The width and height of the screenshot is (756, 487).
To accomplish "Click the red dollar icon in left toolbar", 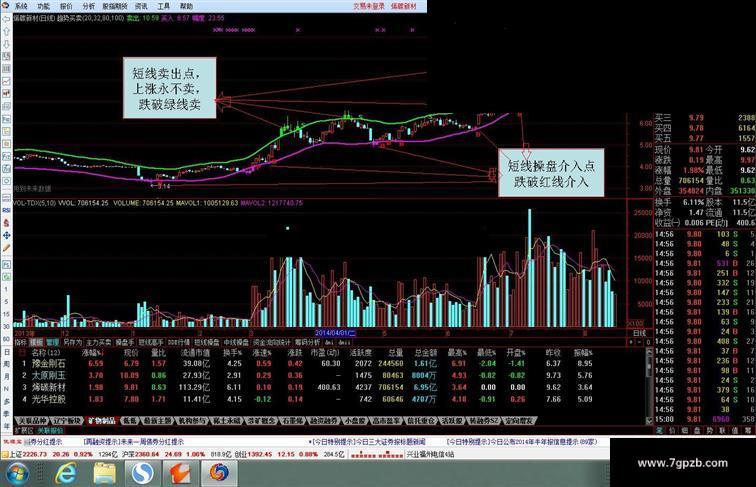I will [x=6, y=223].
